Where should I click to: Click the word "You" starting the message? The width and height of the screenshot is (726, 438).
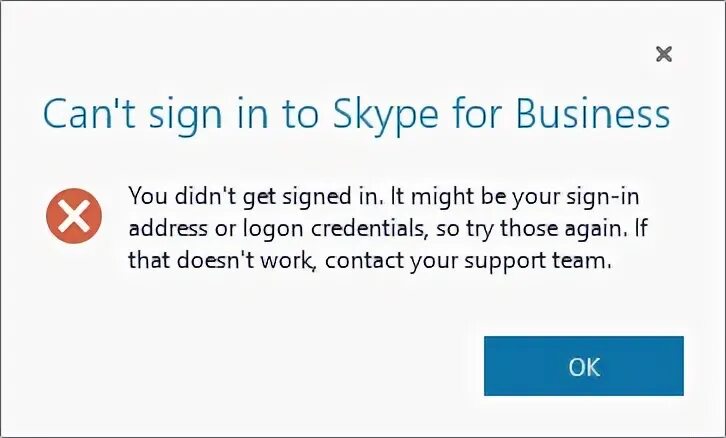pos(144,194)
